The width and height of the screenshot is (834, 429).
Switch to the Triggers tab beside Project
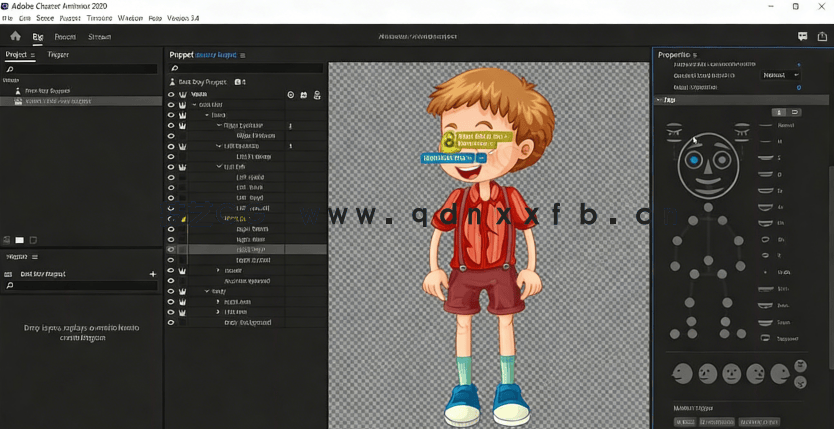click(x=58, y=55)
